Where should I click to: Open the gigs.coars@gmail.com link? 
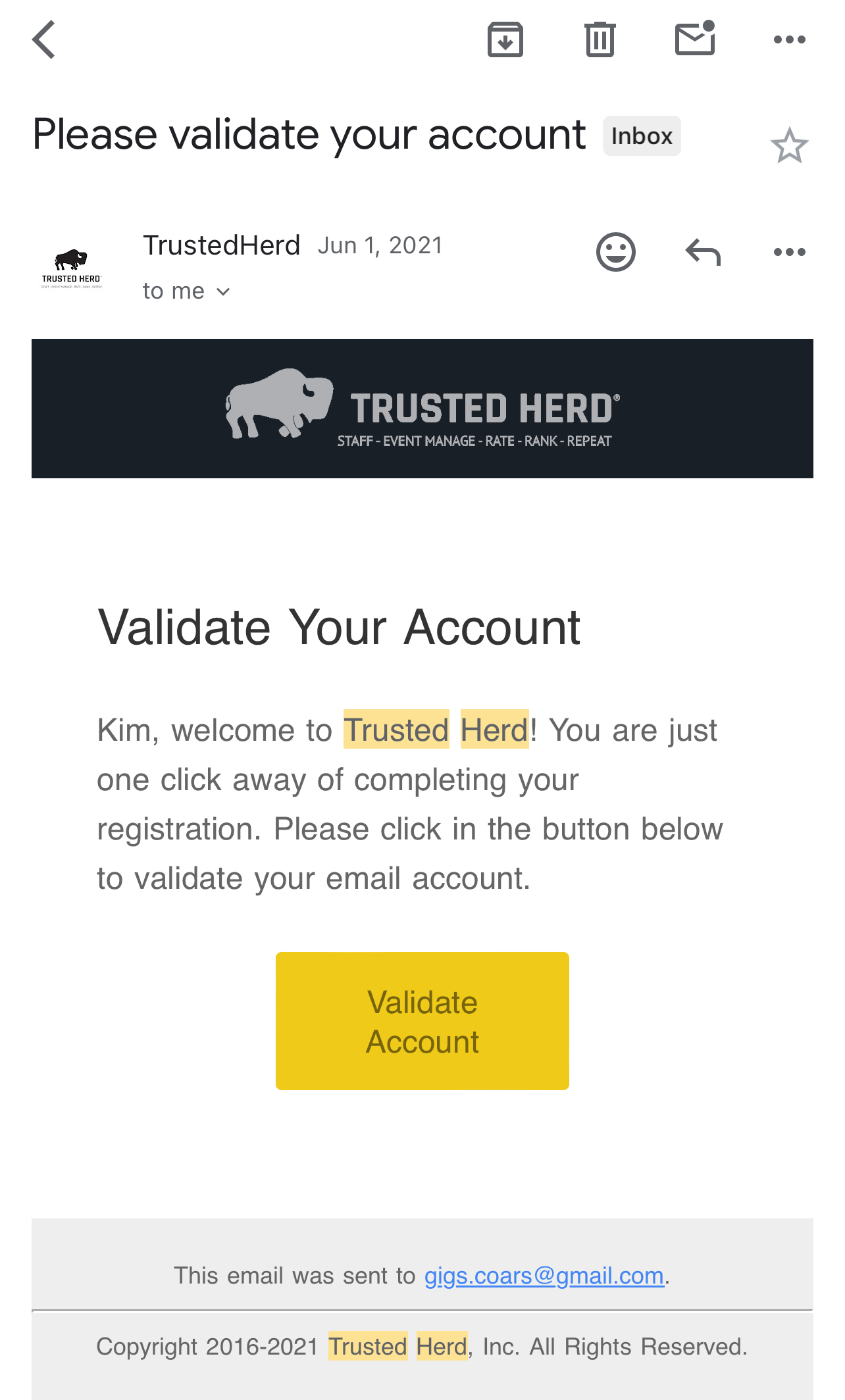tap(544, 1276)
